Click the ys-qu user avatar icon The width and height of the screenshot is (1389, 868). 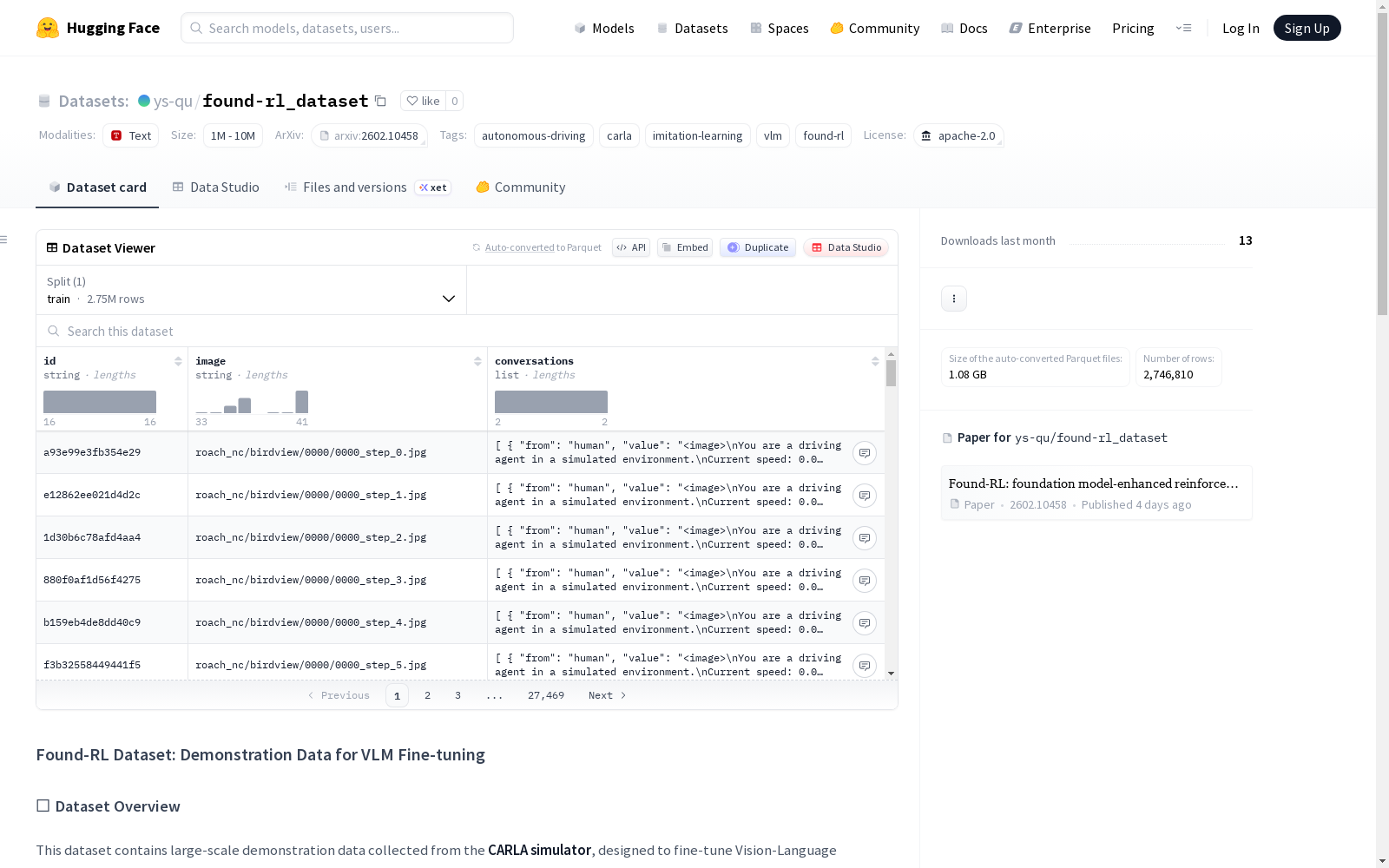(144, 101)
